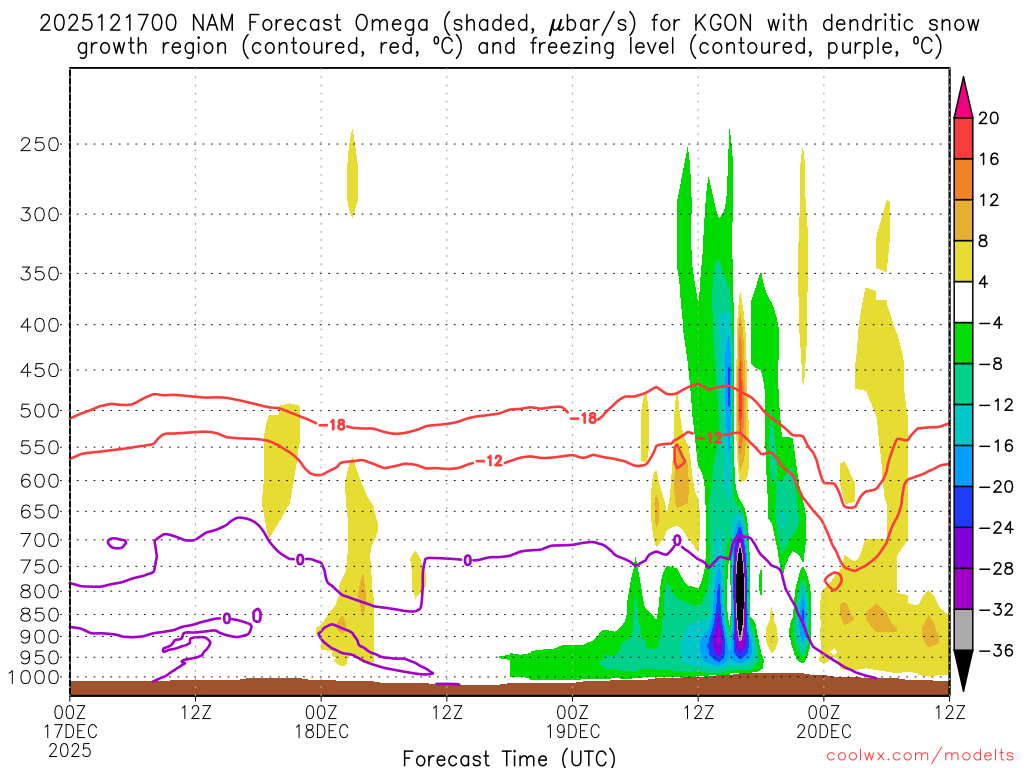Click the 750 pressure level label
Screen dimensions: 1024x768
click(40, 567)
